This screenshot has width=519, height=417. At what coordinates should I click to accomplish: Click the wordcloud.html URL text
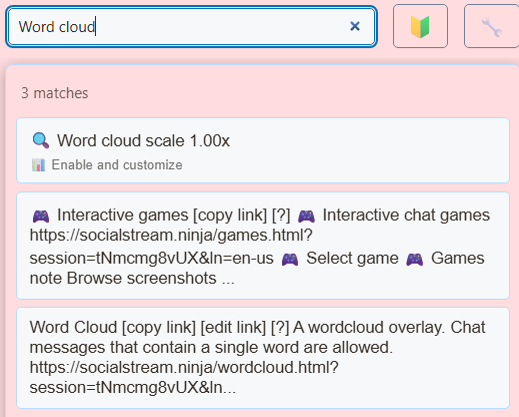(x=184, y=377)
